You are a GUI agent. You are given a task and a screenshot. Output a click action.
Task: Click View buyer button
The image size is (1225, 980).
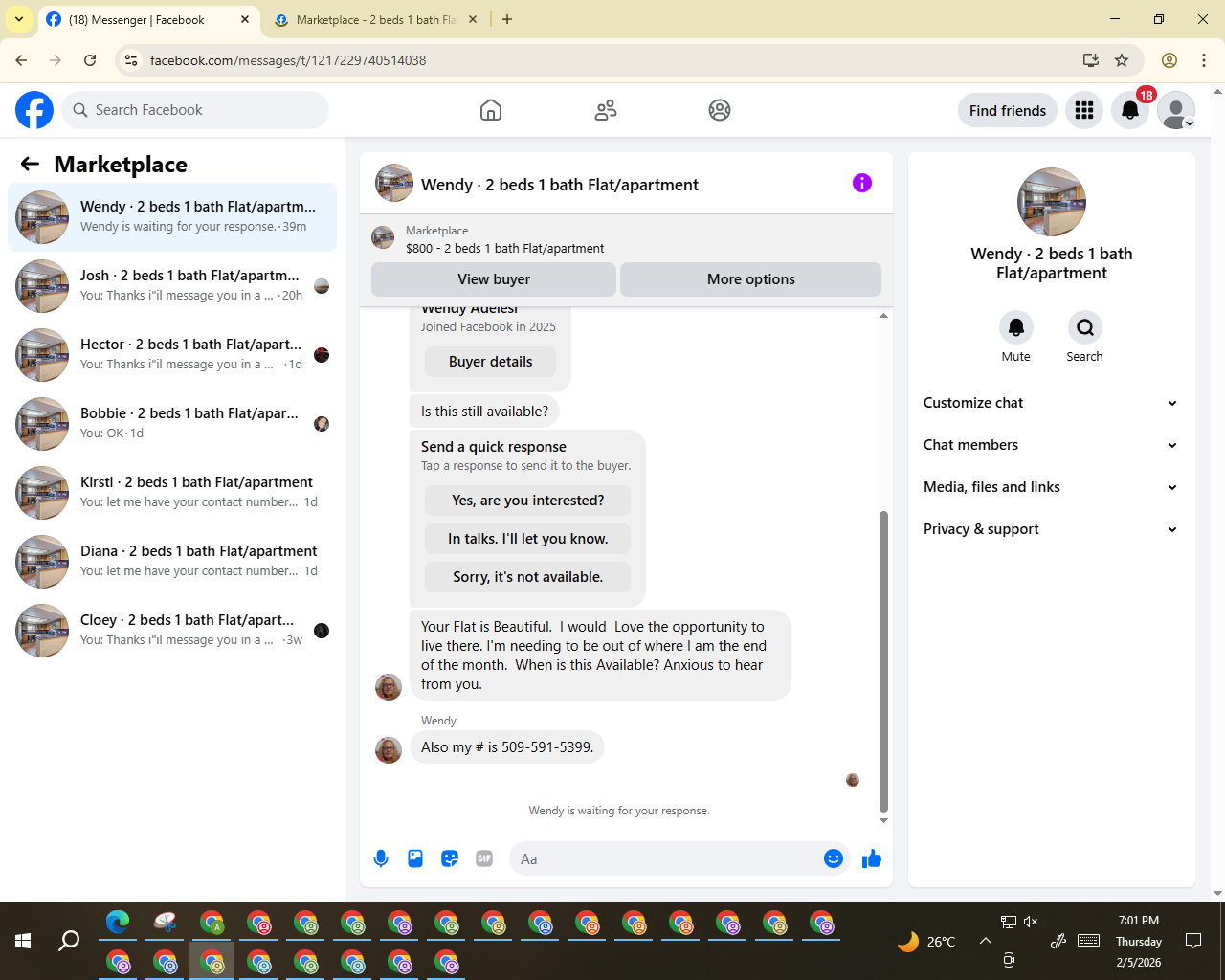[x=494, y=279]
